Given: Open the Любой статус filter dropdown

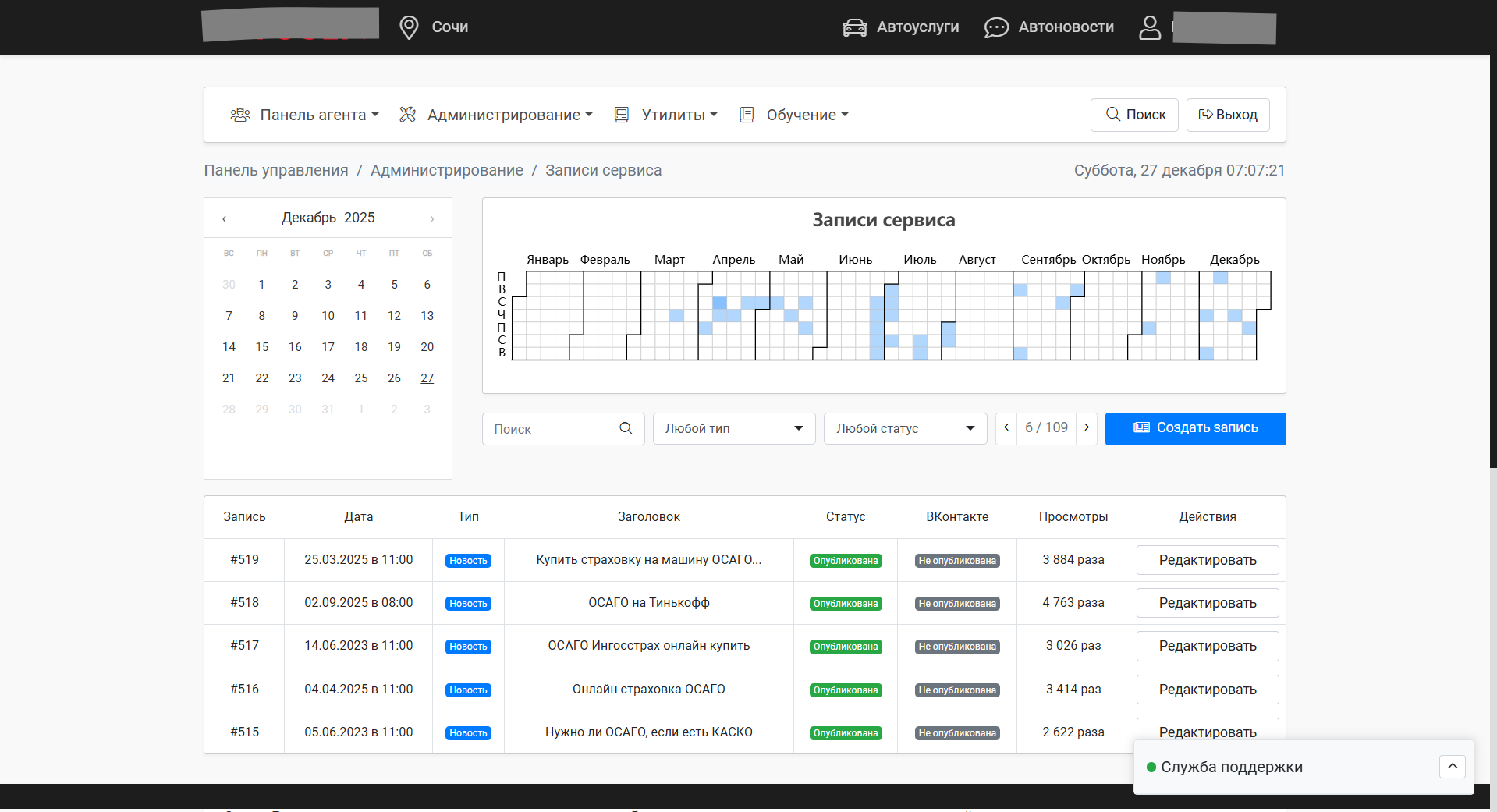Looking at the screenshot, I should [x=905, y=428].
